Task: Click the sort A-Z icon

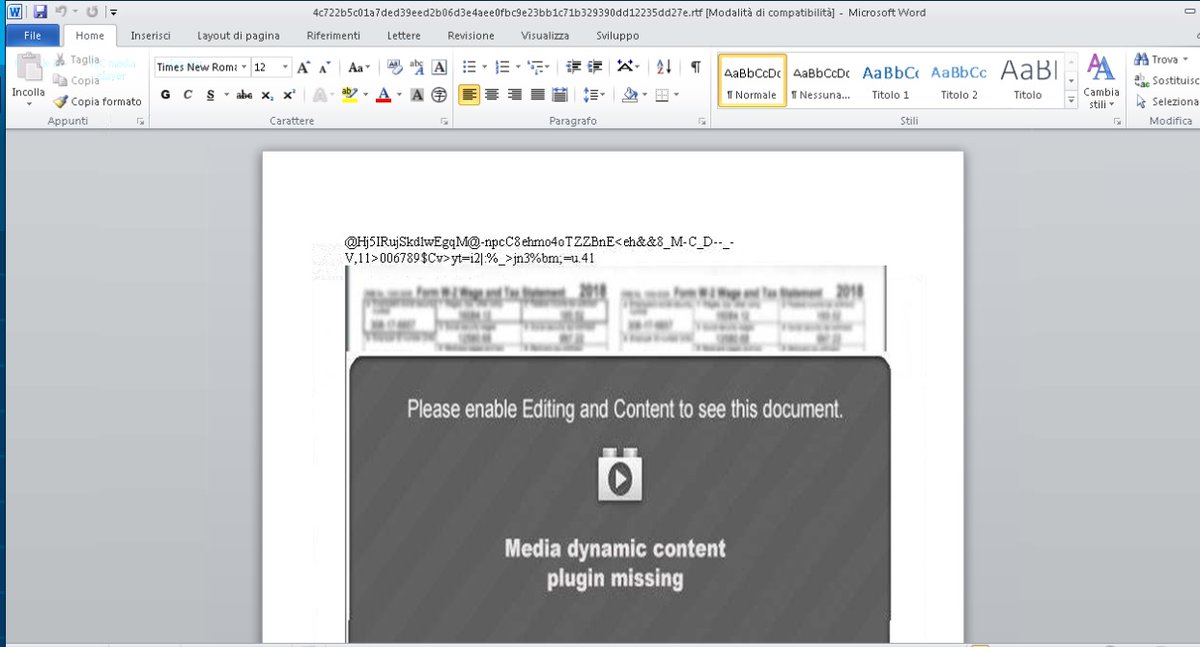Action: pyautogui.click(x=664, y=67)
